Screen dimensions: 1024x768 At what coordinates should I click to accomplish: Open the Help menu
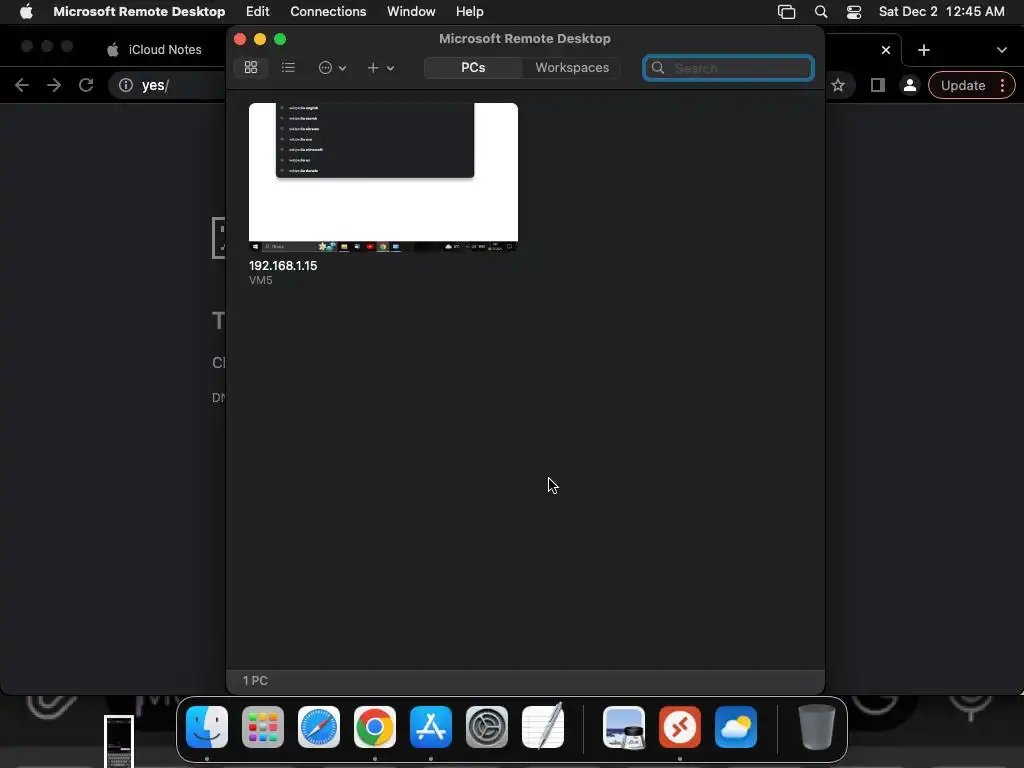click(x=470, y=12)
